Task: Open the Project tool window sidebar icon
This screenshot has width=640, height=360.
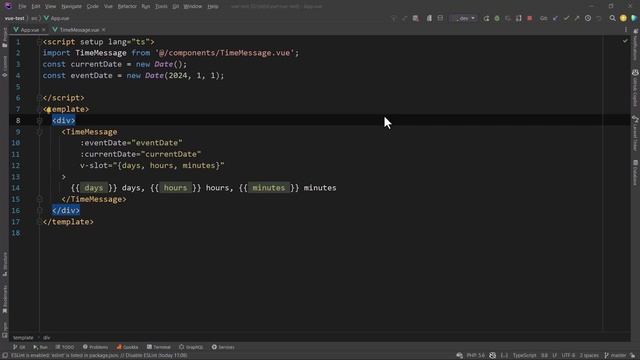Action: 4,38
